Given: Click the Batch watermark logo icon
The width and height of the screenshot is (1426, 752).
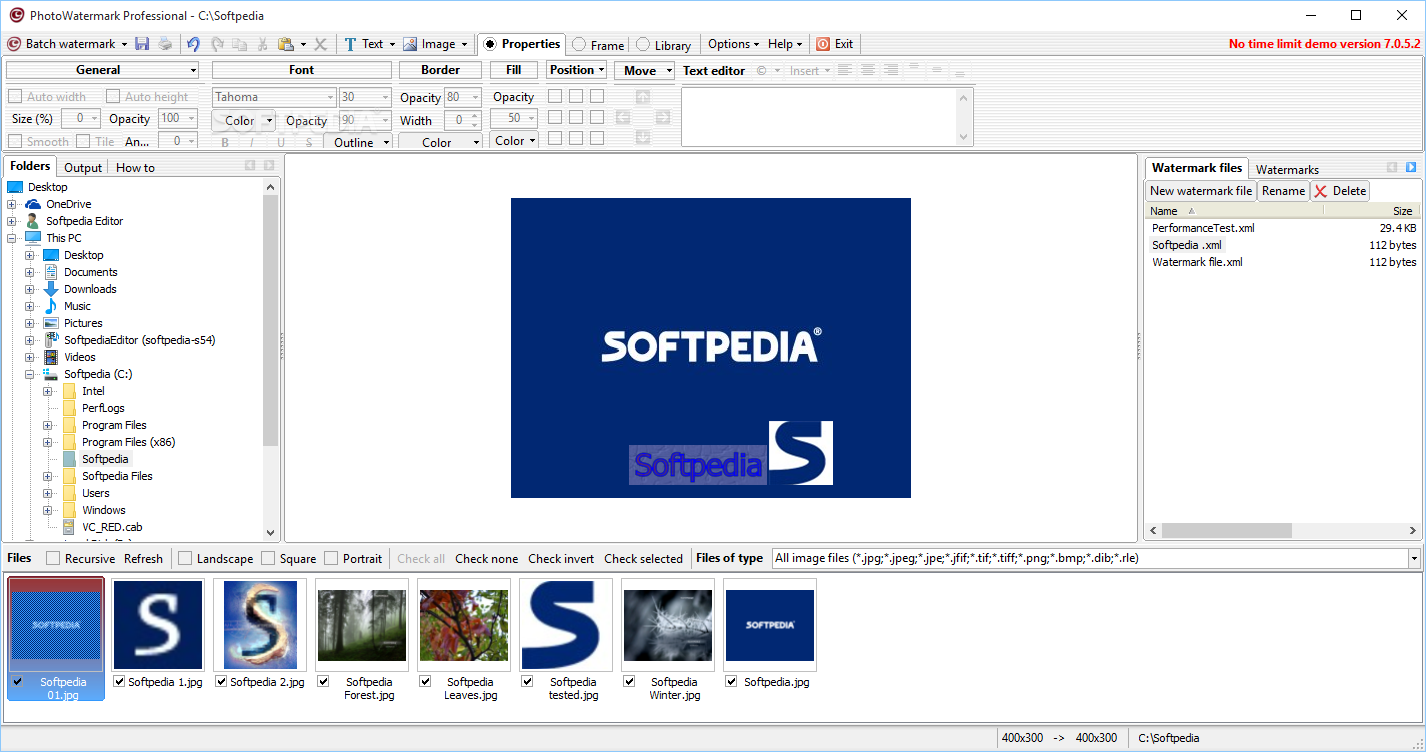Looking at the screenshot, I should click(x=14, y=44).
